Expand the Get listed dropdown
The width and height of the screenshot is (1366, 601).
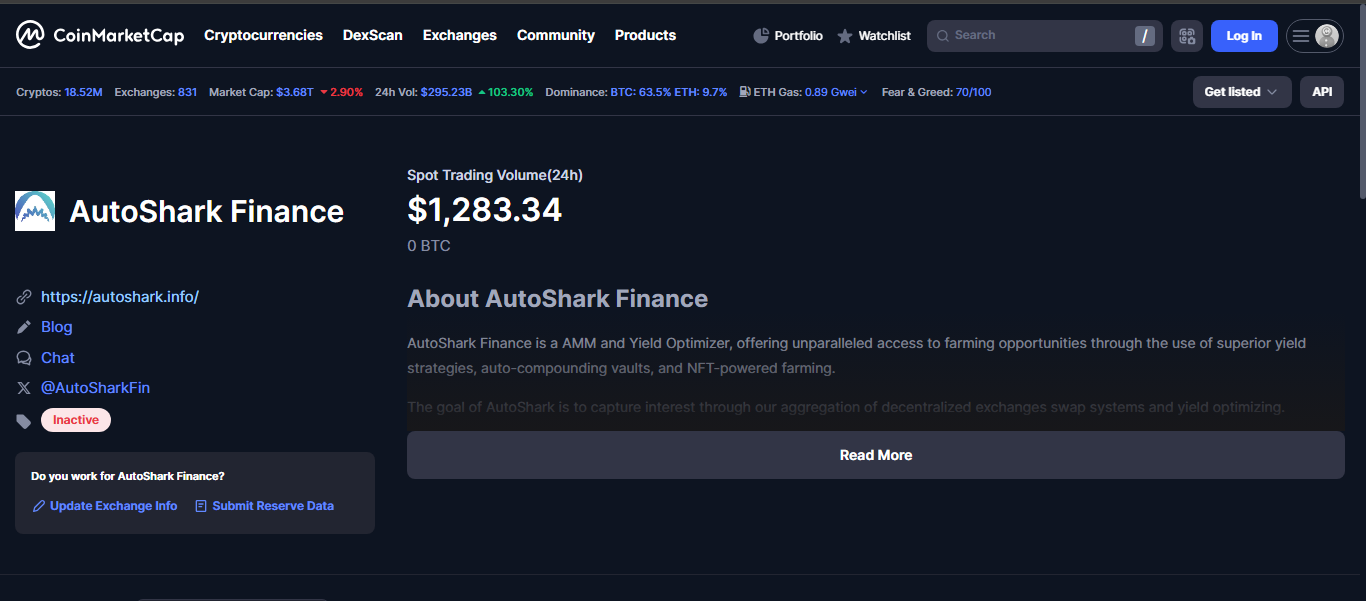[1242, 92]
